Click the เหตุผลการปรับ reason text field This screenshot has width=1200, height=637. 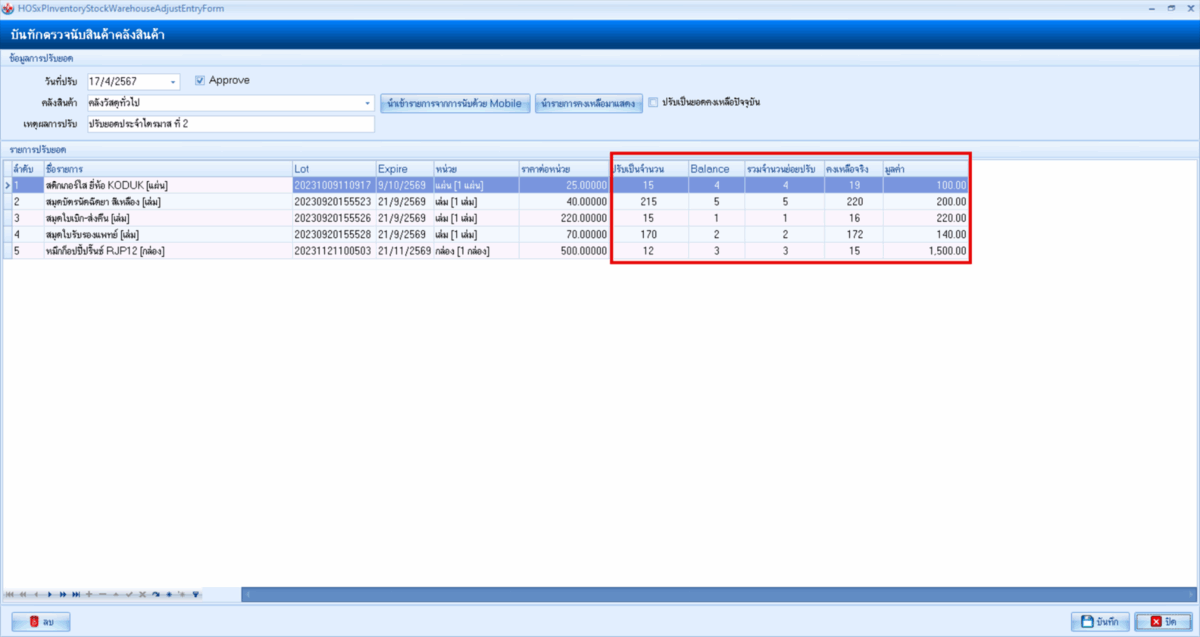tap(230, 124)
